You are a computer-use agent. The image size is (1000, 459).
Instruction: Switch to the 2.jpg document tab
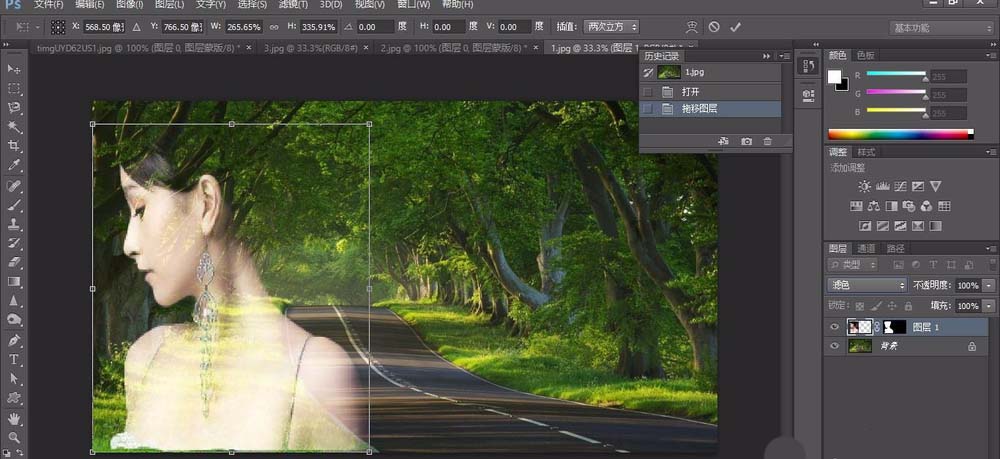tap(459, 48)
